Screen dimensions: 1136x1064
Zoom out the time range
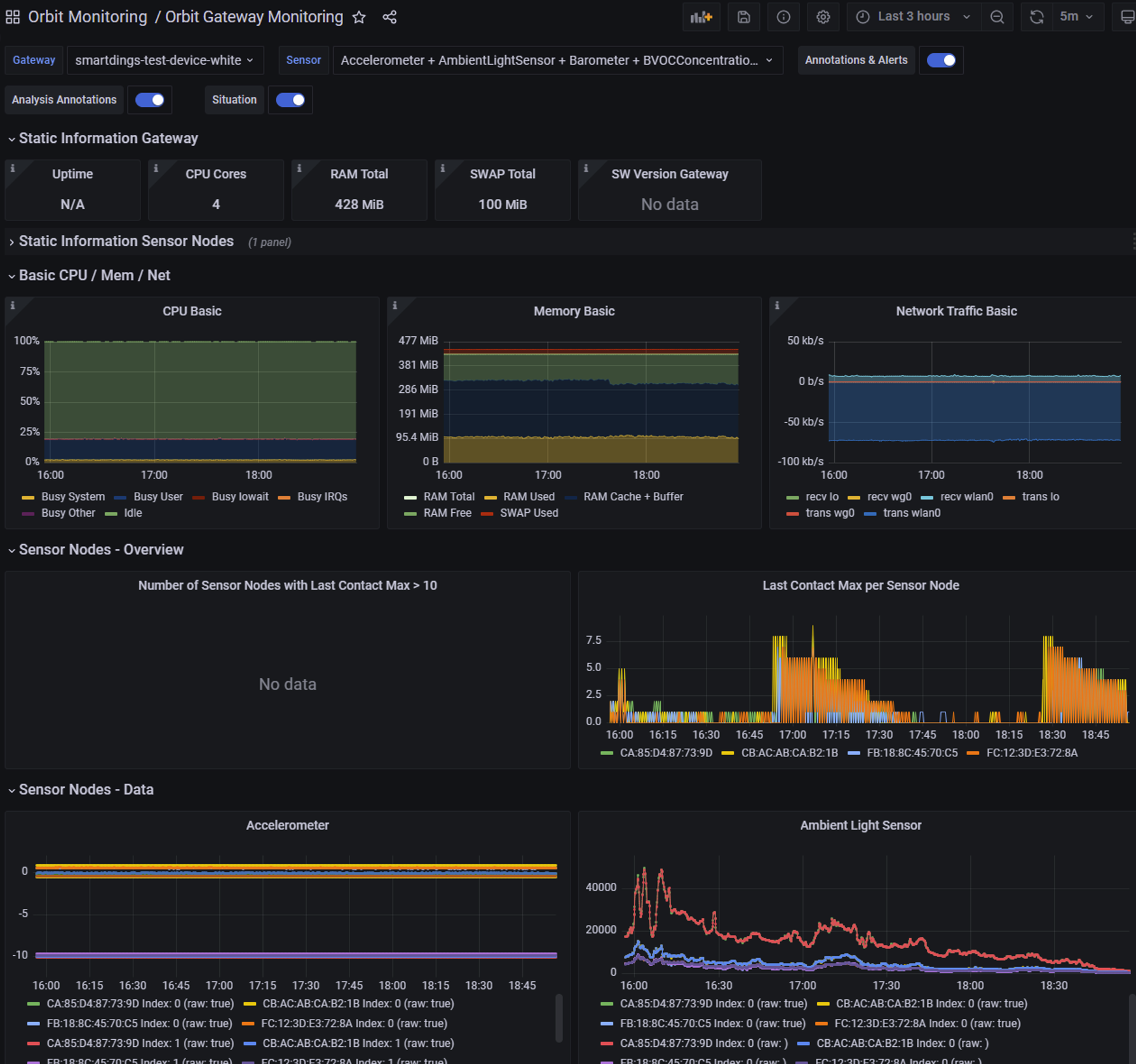[x=997, y=17]
